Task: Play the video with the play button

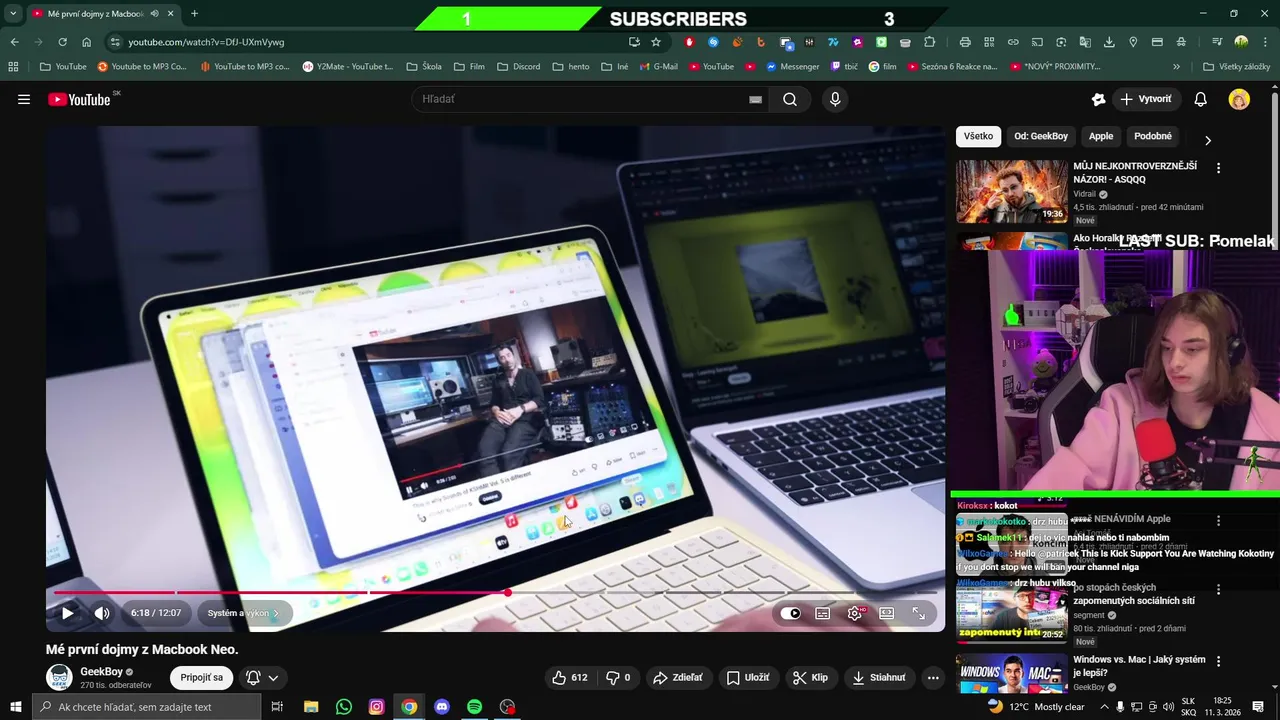Action: click(x=68, y=613)
